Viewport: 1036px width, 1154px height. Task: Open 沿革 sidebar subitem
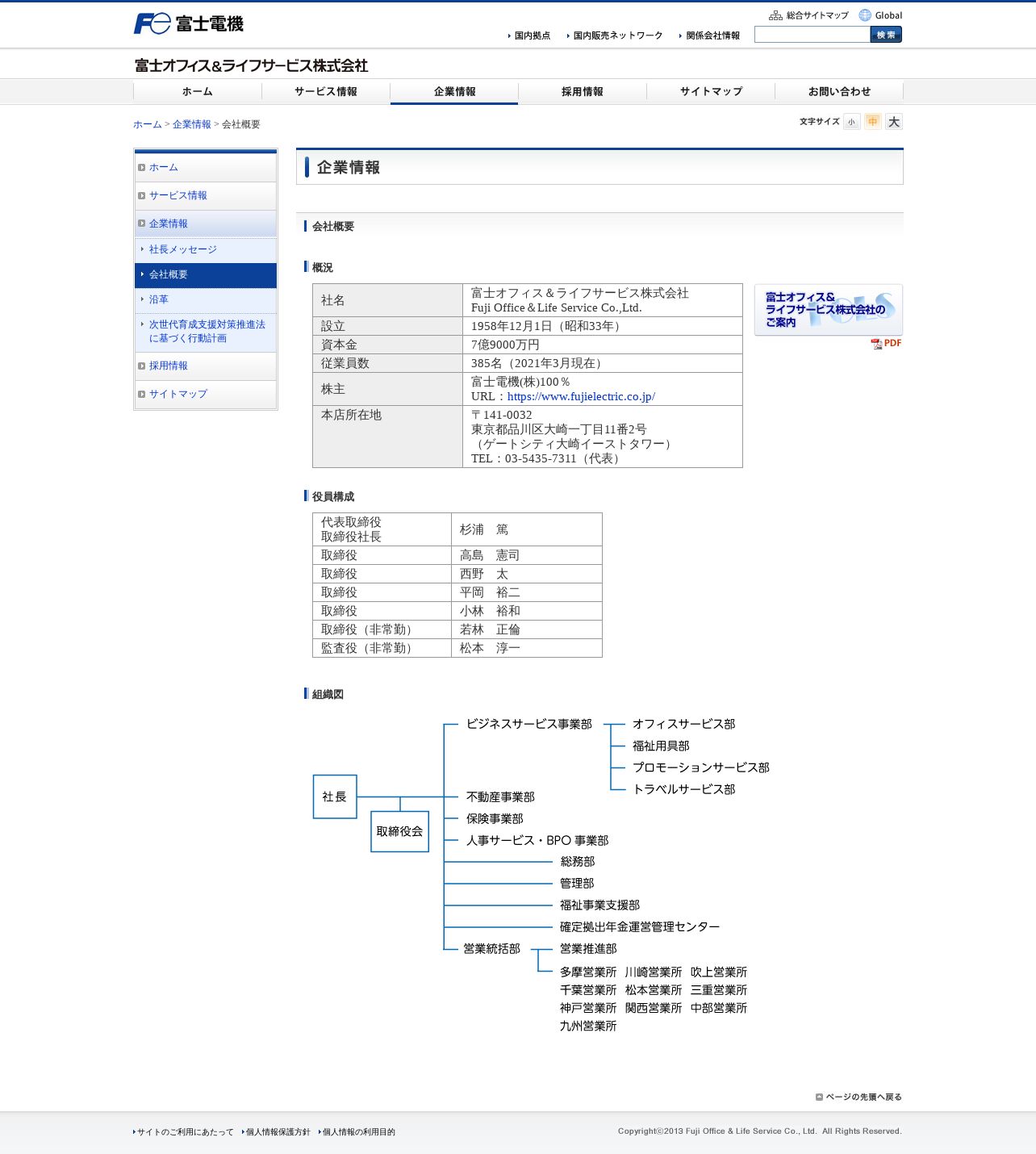206,300
